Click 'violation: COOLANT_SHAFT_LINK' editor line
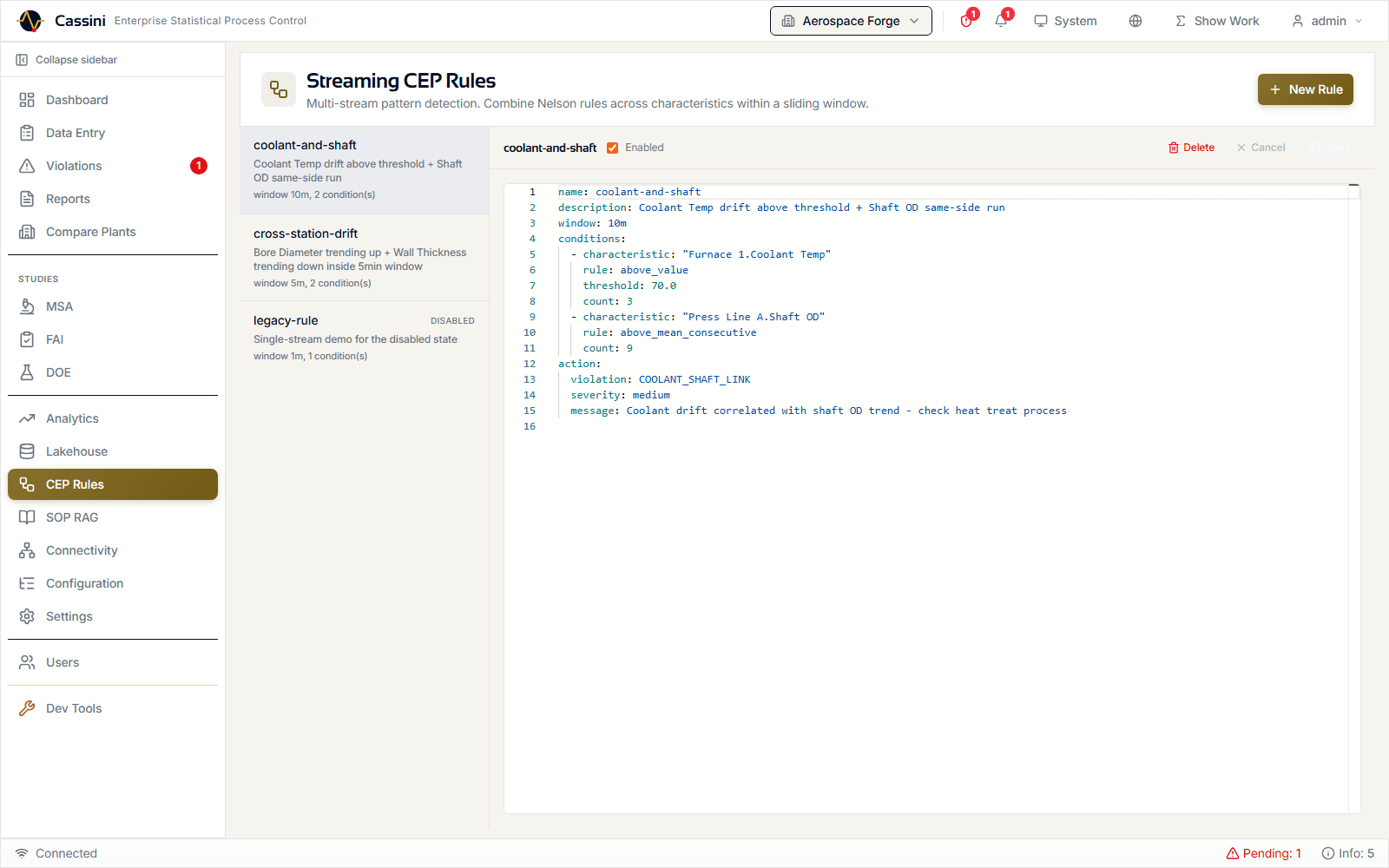The image size is (1389, 868). coord(661,379)
